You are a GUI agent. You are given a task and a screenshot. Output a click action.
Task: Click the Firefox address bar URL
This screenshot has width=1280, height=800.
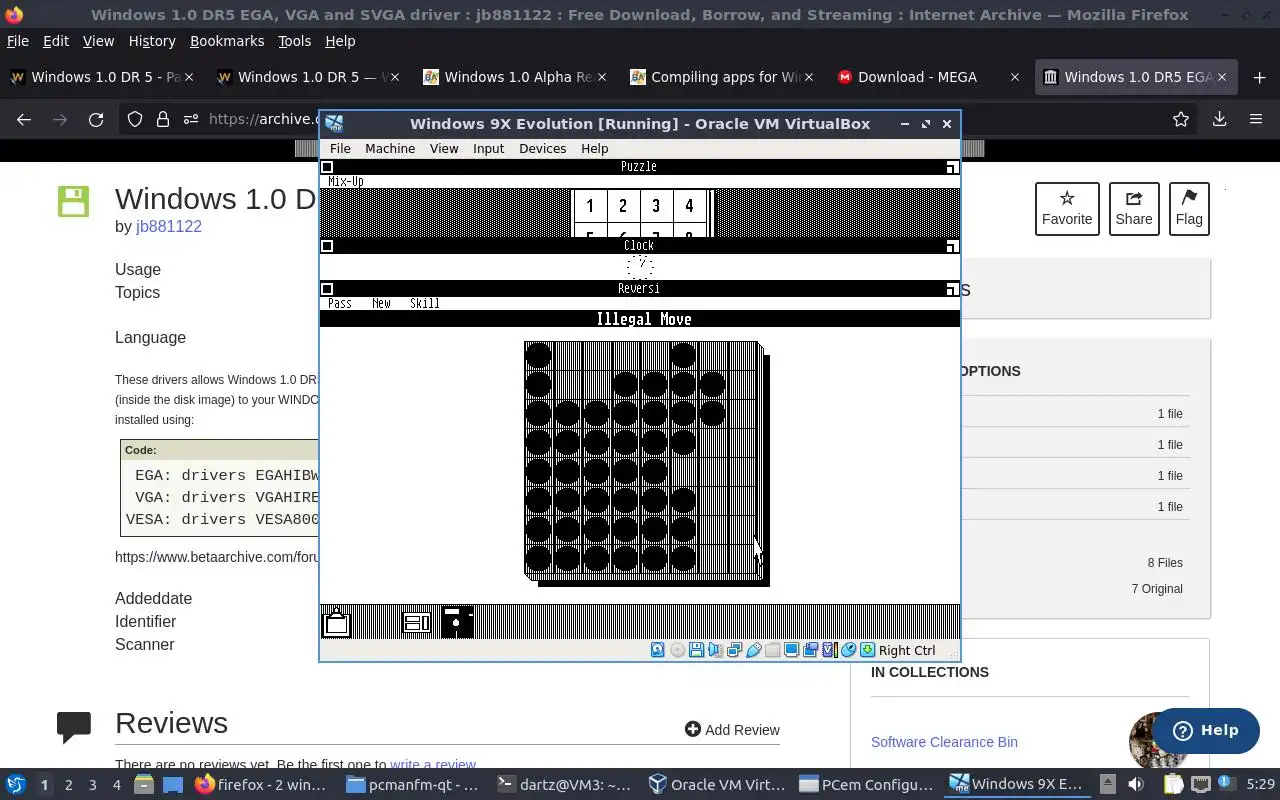[x=263, y=119]
